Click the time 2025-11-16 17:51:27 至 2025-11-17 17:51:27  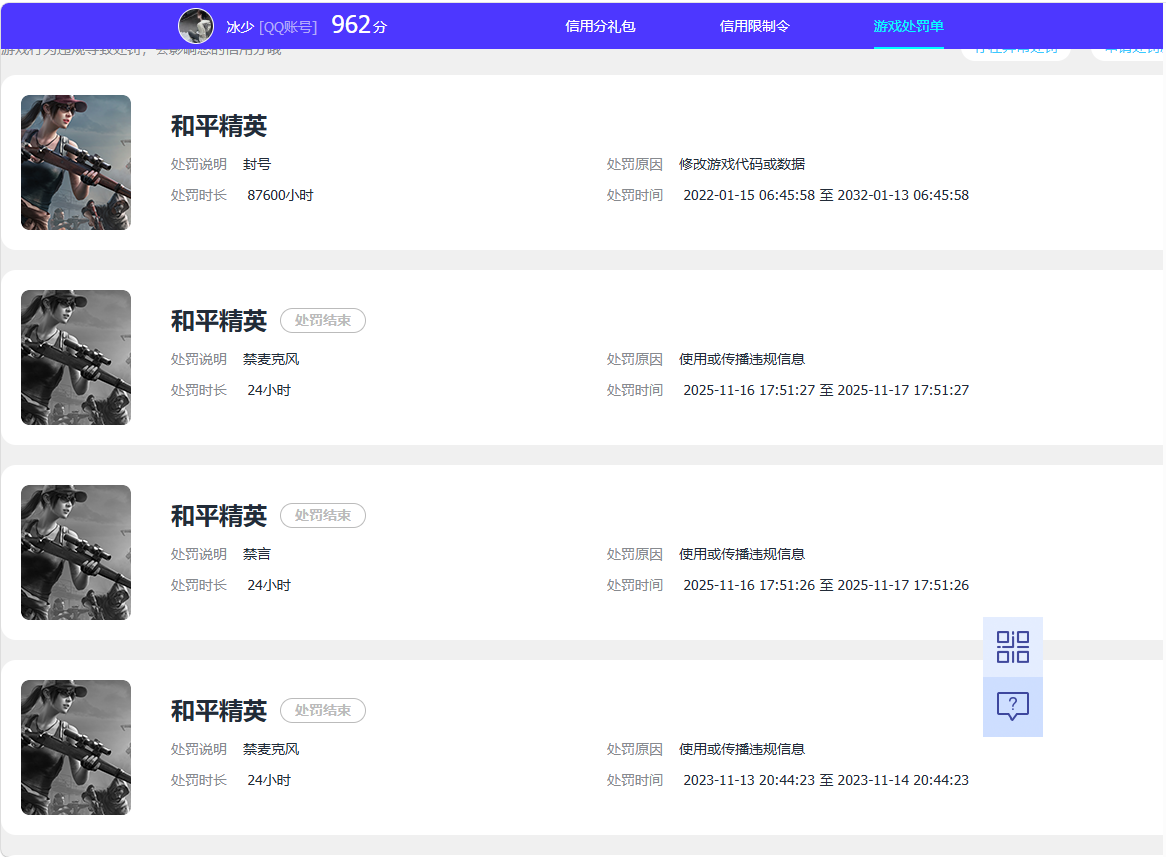click(x=826, y=390)
